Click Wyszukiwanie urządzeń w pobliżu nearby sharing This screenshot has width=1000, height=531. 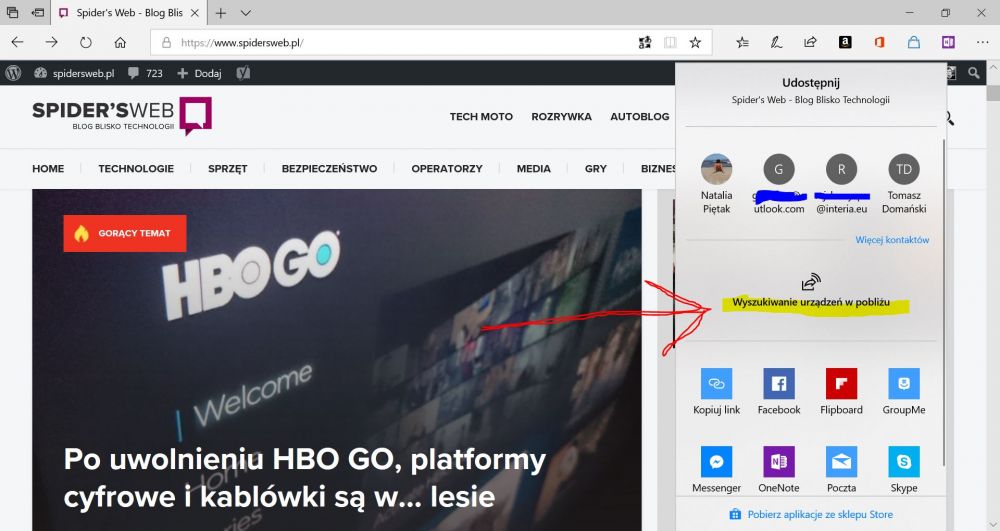811,293
